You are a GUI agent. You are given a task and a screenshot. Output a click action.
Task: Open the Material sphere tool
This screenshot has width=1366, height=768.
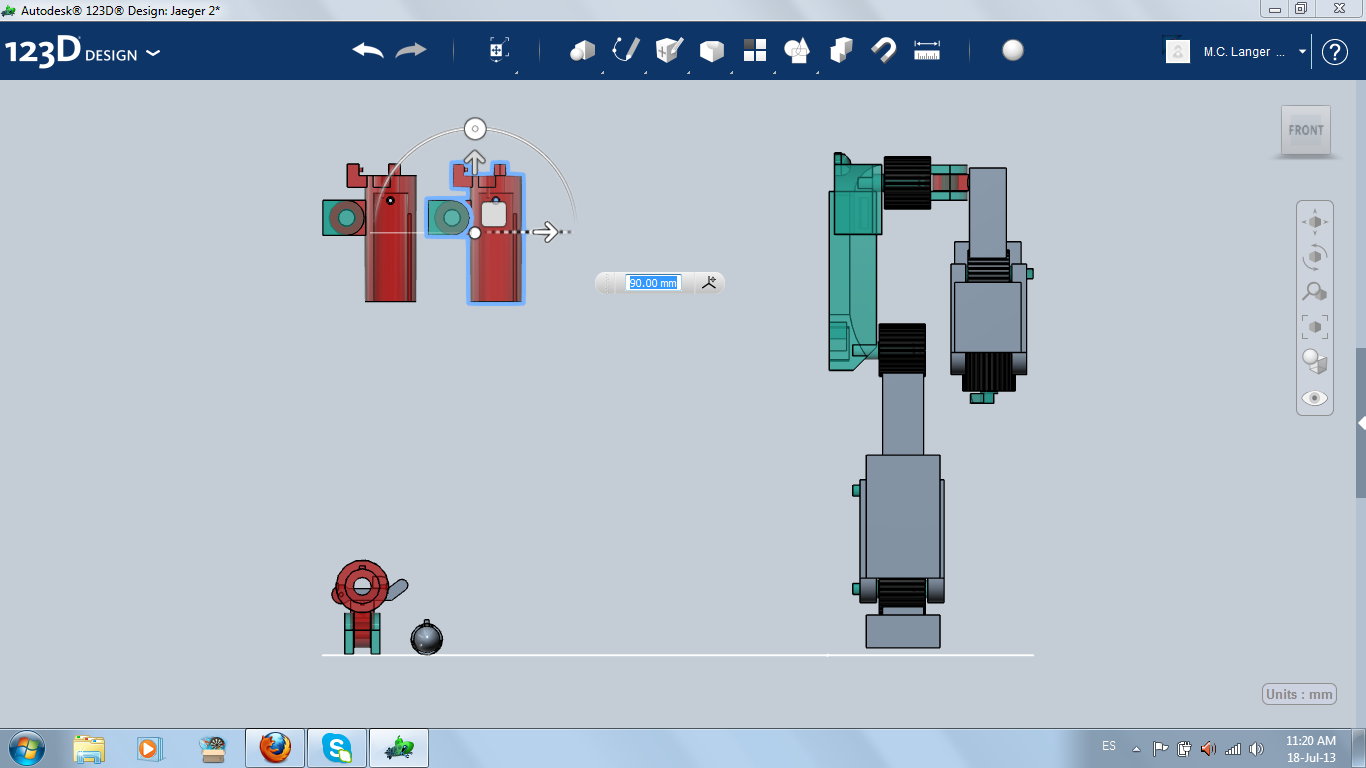1013,50
